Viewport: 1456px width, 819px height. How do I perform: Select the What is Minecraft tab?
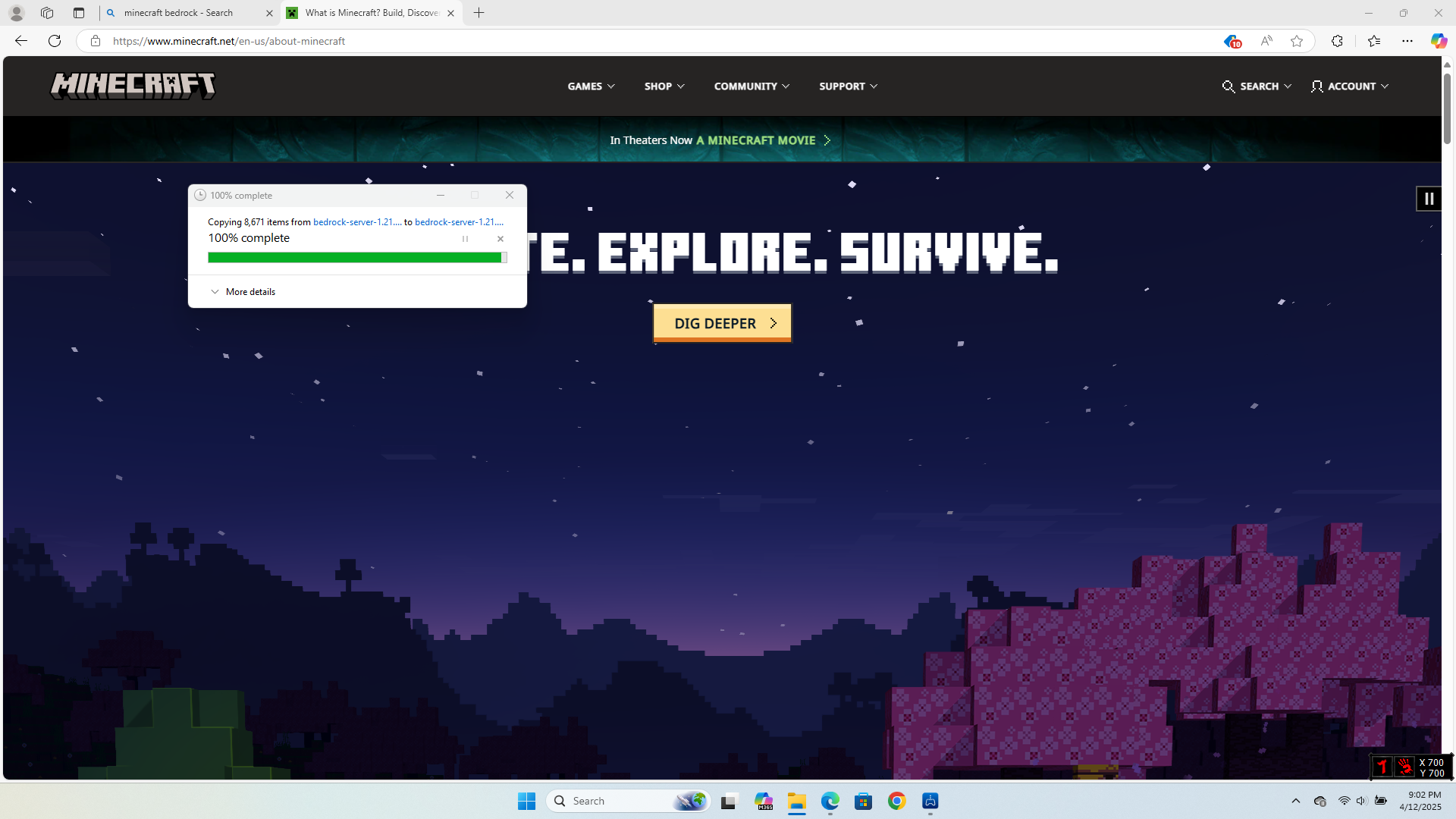(x=372, y=13)
